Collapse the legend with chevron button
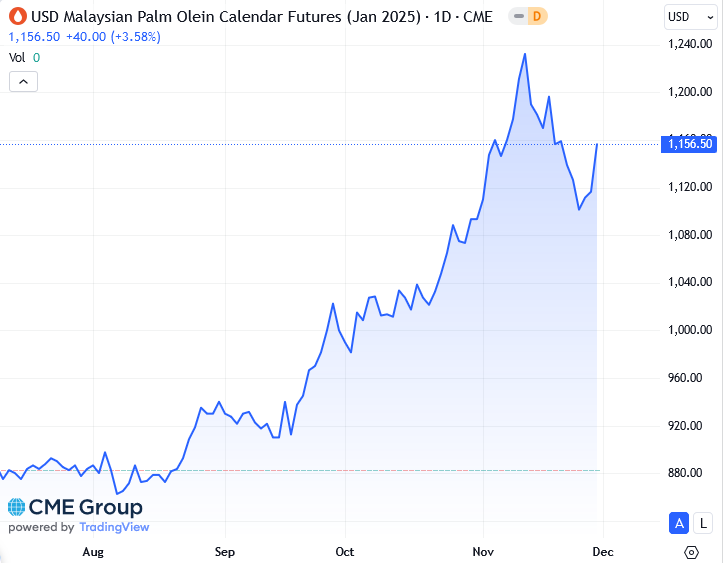The image size is (723, 563). 23,82
